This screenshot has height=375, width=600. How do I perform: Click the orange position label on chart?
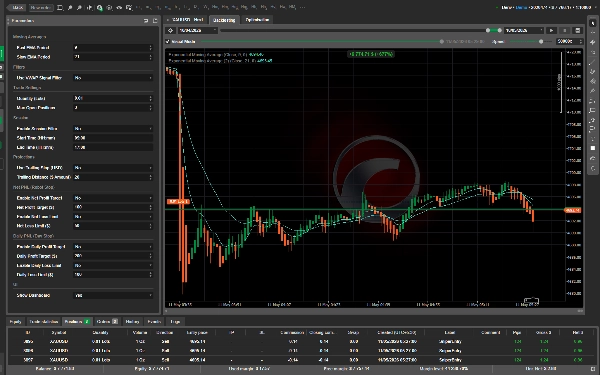(178, 201)
